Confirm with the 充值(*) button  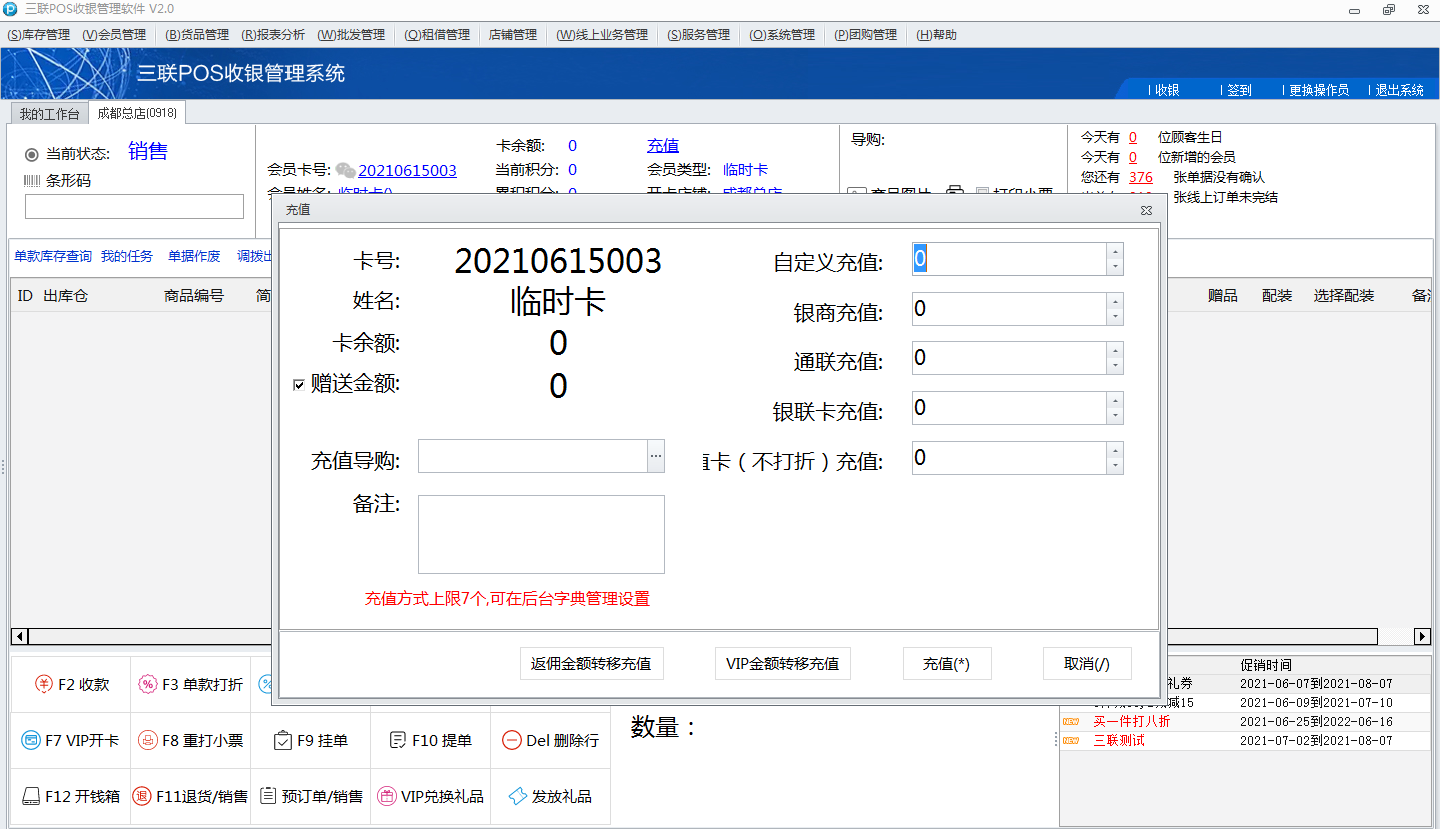946,664
